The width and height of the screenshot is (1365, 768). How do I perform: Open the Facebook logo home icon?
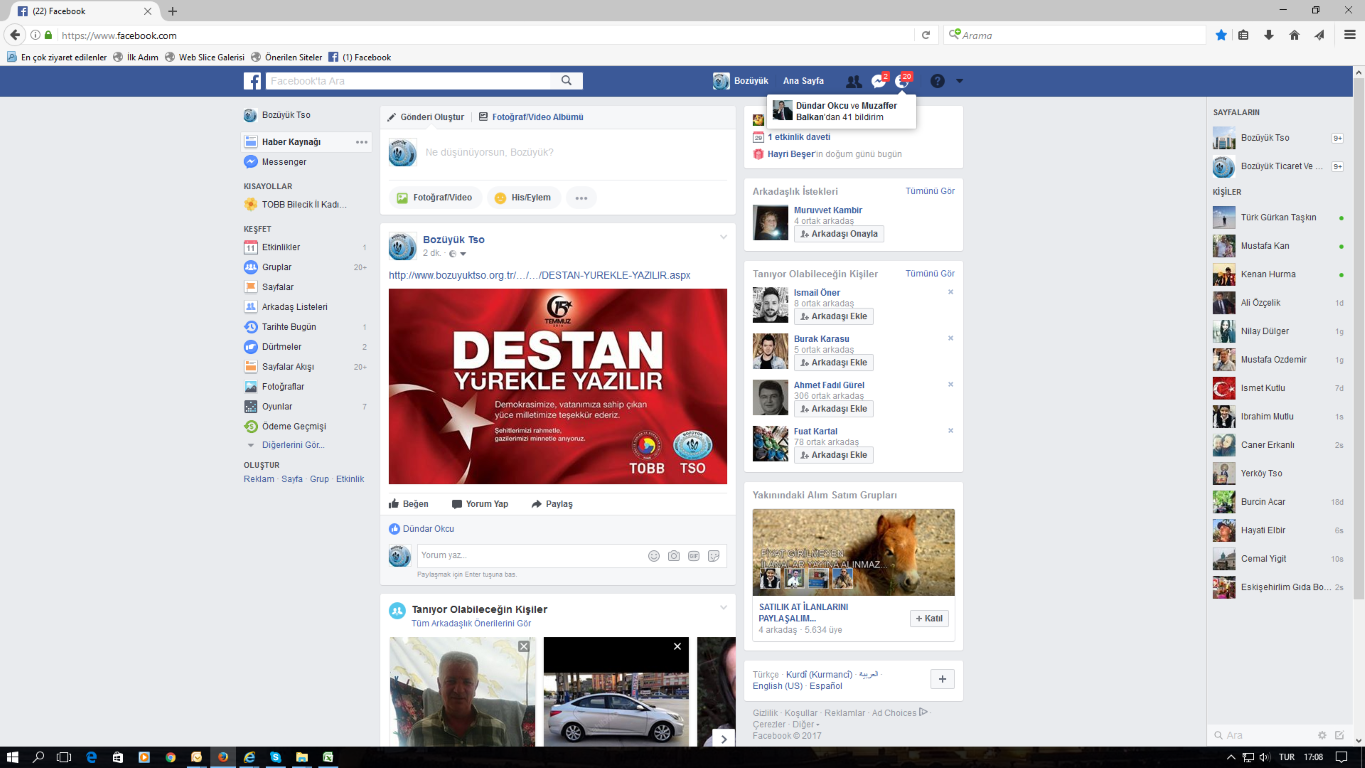252,81
